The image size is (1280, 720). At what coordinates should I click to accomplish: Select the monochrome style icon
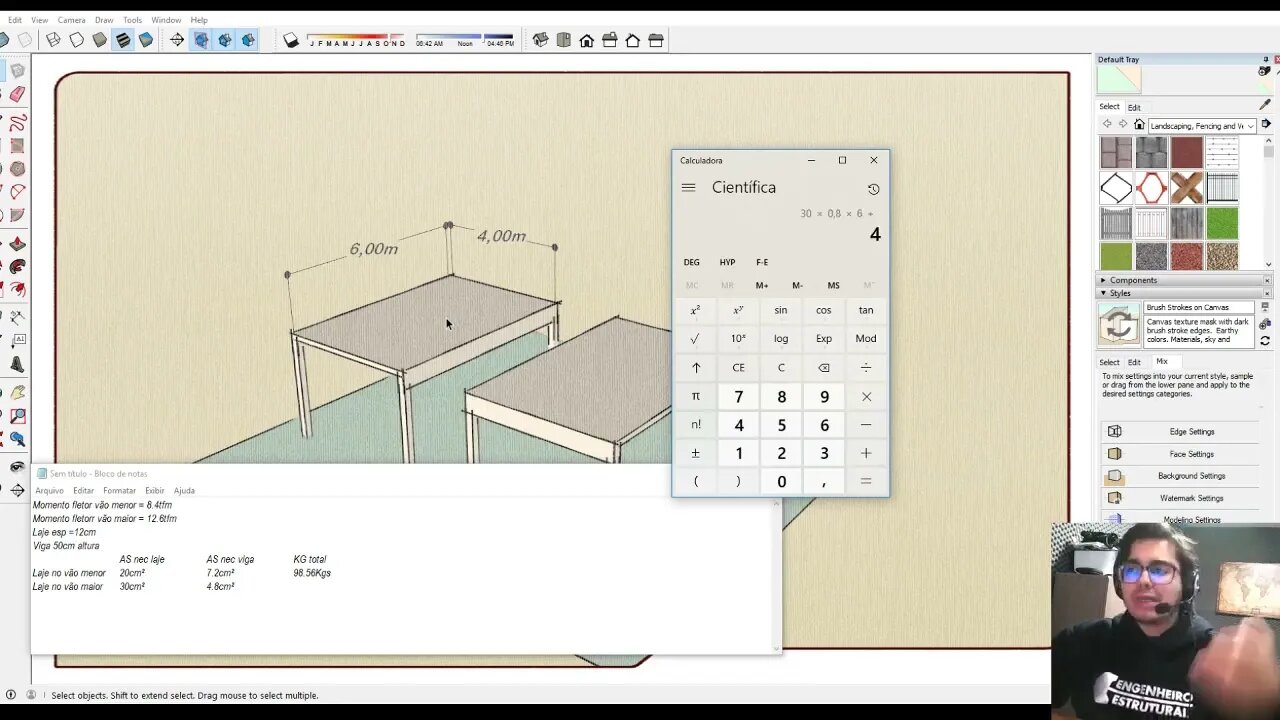(x=146, y=40)
